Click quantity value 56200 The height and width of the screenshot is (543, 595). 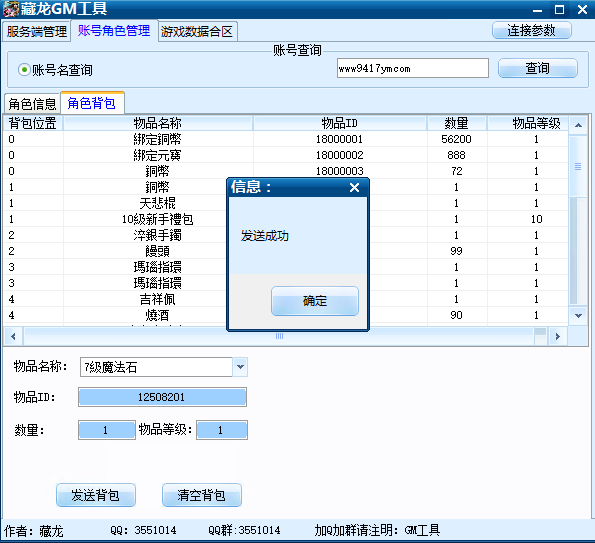pyautogui.click(x=456, y=139)
